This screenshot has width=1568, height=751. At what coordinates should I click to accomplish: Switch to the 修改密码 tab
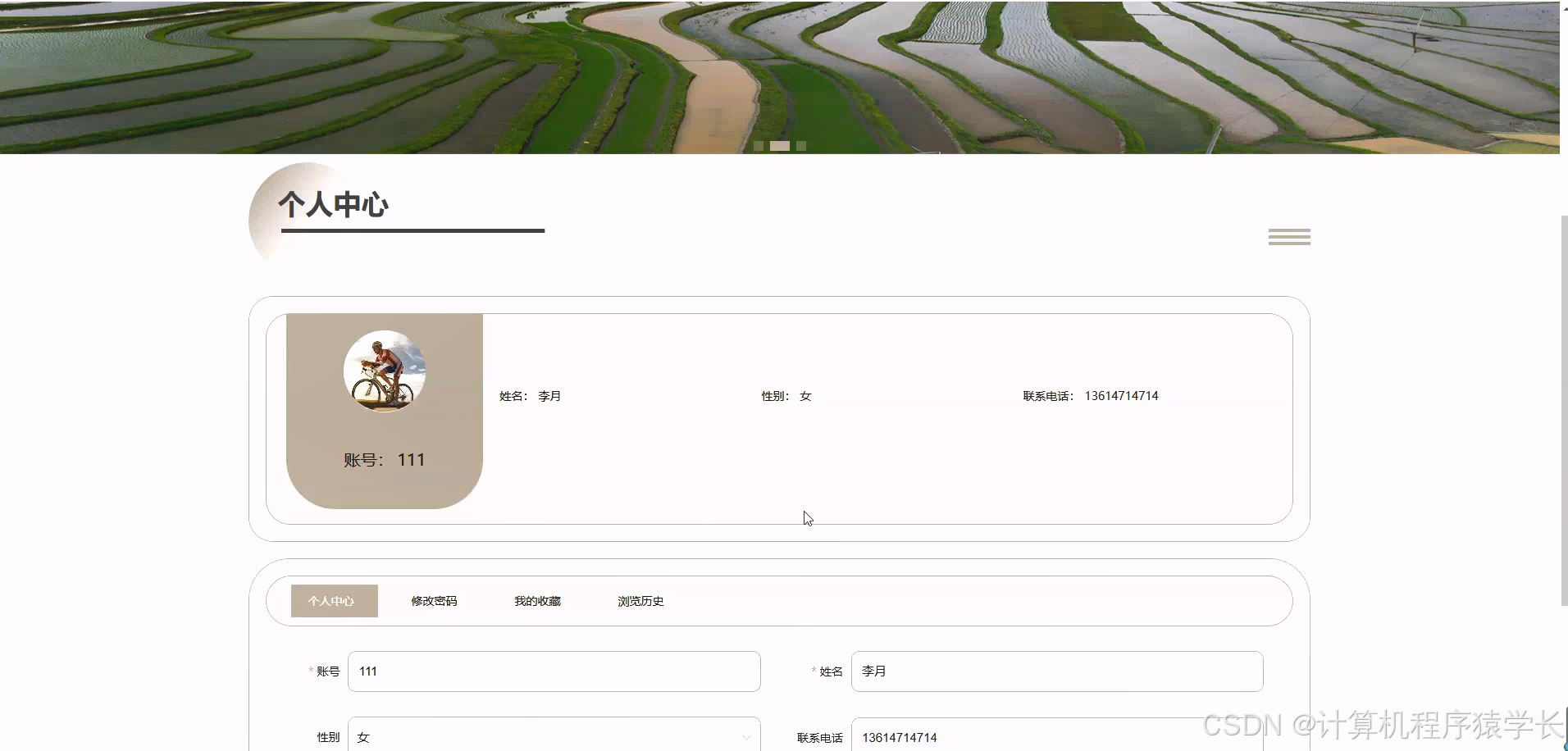coord(434,601)
